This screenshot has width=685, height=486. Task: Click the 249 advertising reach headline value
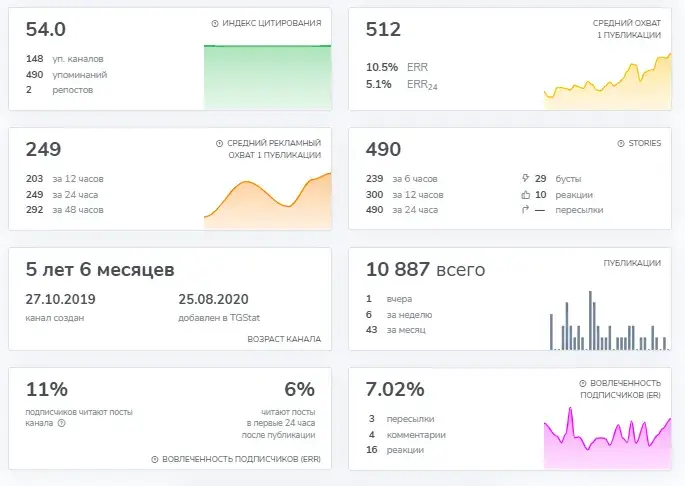[43, 149]
